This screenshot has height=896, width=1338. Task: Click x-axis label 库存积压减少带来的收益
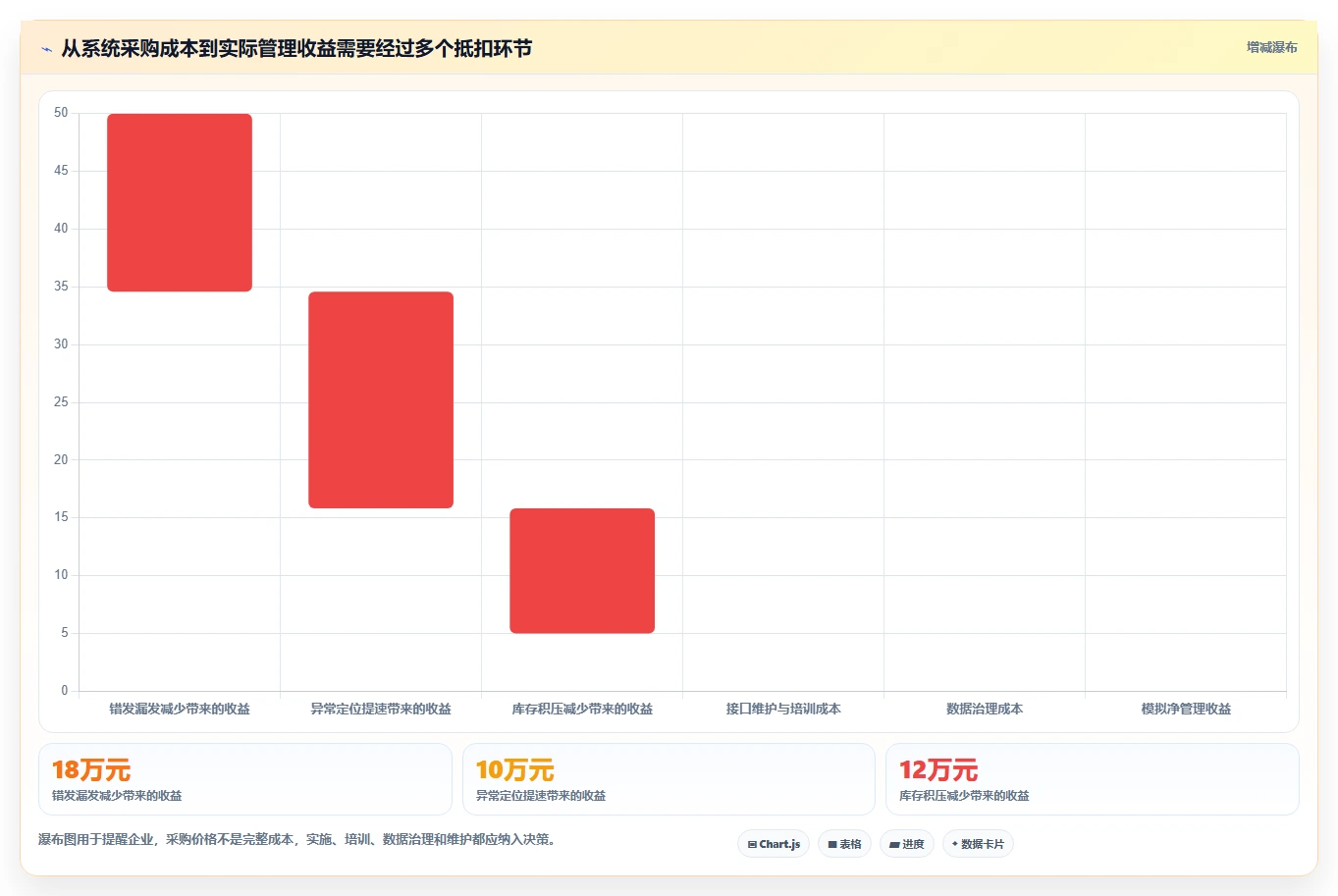(582, 709)
